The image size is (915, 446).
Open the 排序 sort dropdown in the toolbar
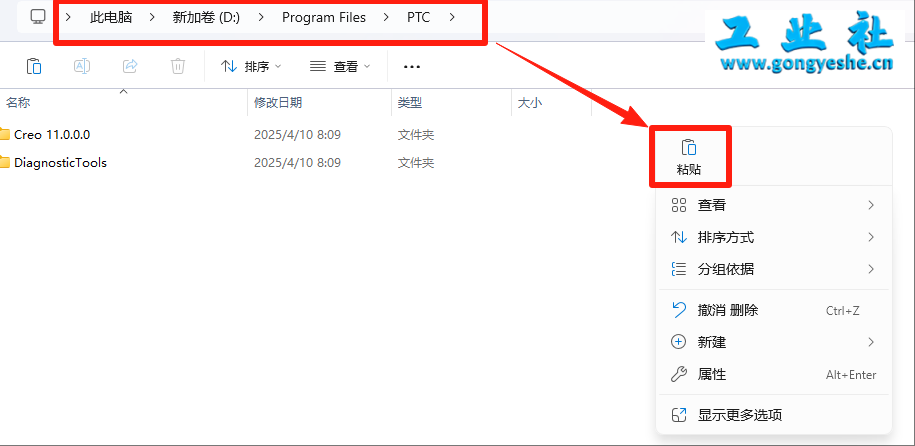pyautogui.click(x=251, y=67)
